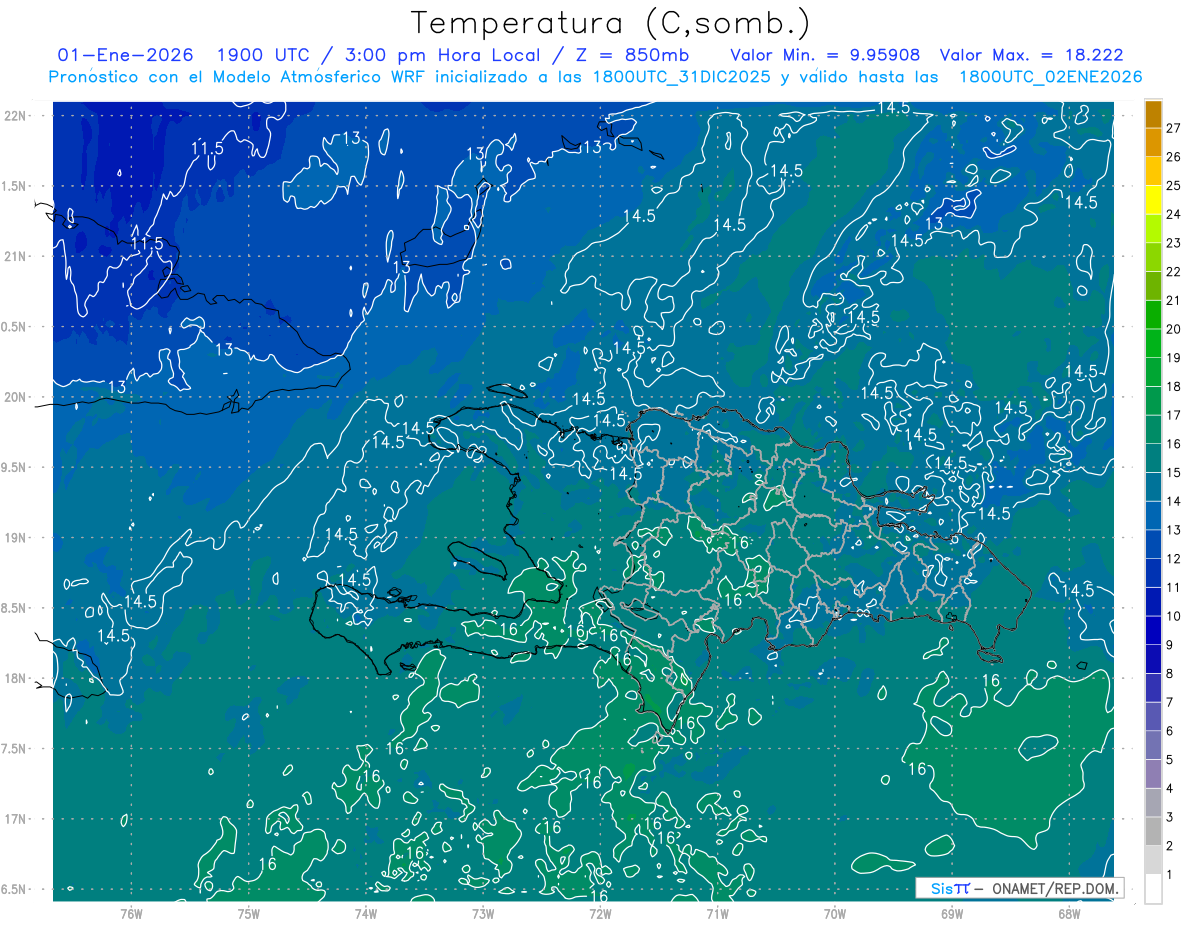Click "Valor Max. = 18.222" text
The height and width of the screenshot is (927, 1200).
(x=1031, y=55)
